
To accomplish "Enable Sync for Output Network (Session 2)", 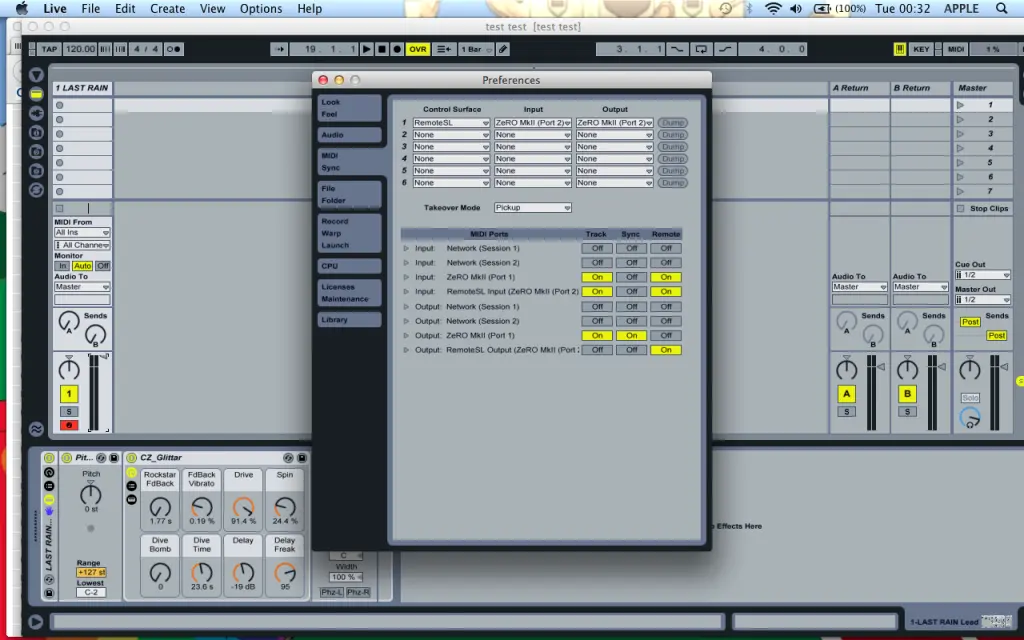I will coord(631,321).
